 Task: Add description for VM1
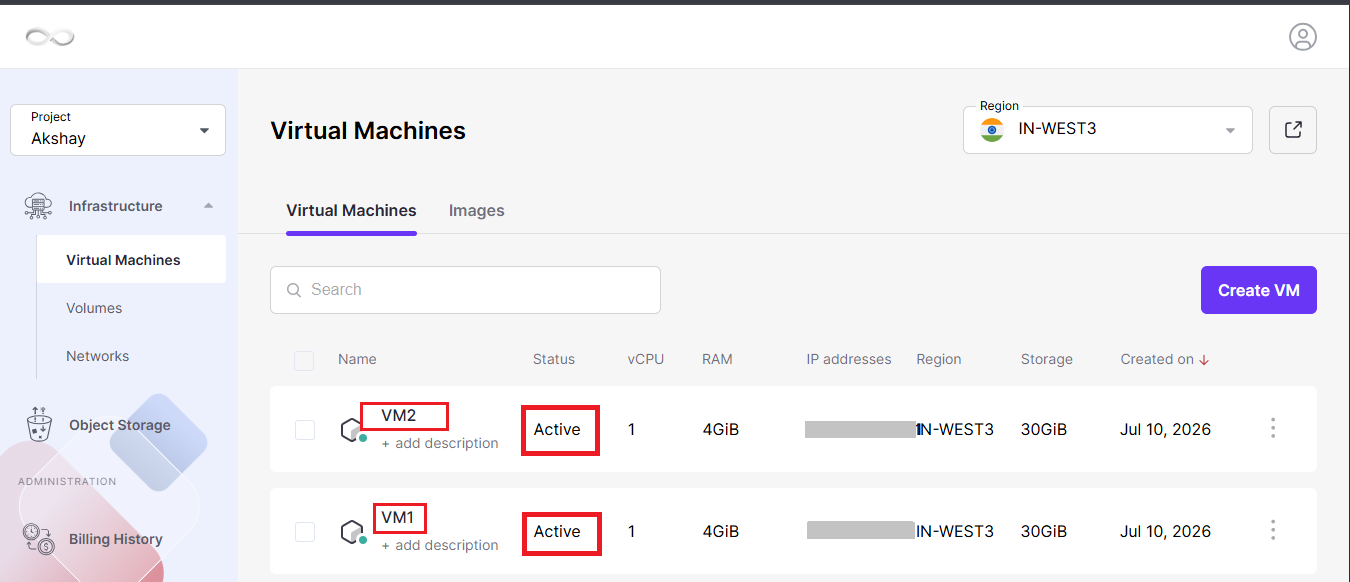[x=440, y=545]
